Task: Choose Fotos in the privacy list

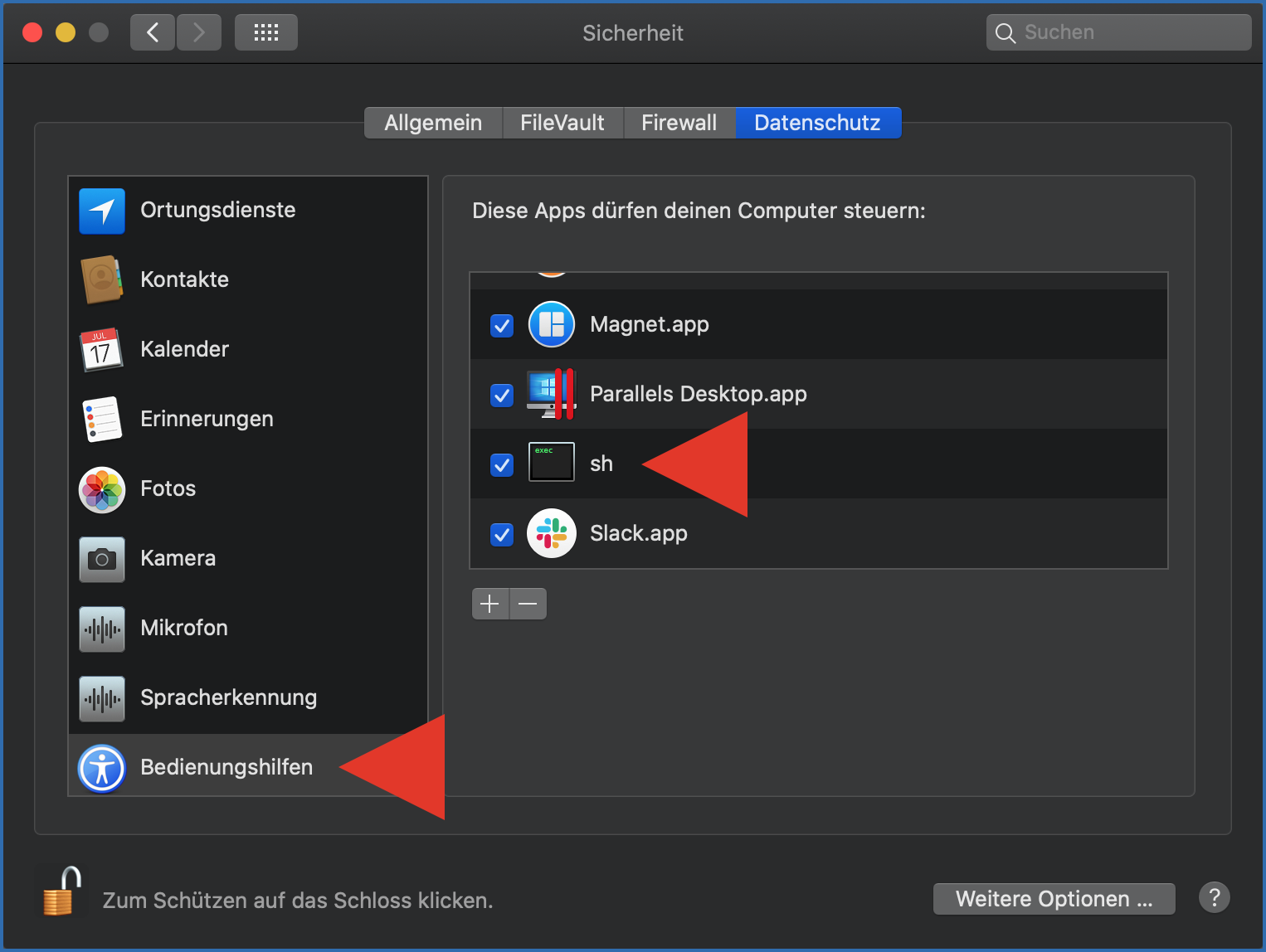Action: click(x=168, y=489)
